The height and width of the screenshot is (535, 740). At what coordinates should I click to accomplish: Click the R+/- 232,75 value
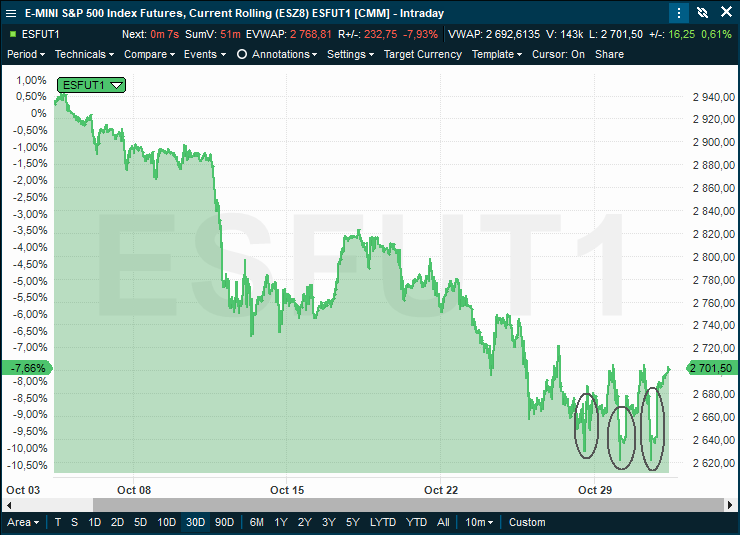[x=380, y=34]
